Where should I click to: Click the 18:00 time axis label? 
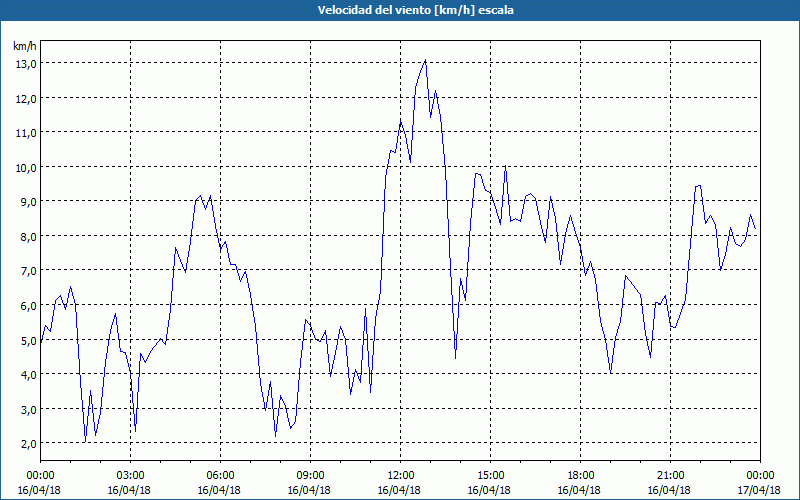pyautogui.click(x=581, y=476)
